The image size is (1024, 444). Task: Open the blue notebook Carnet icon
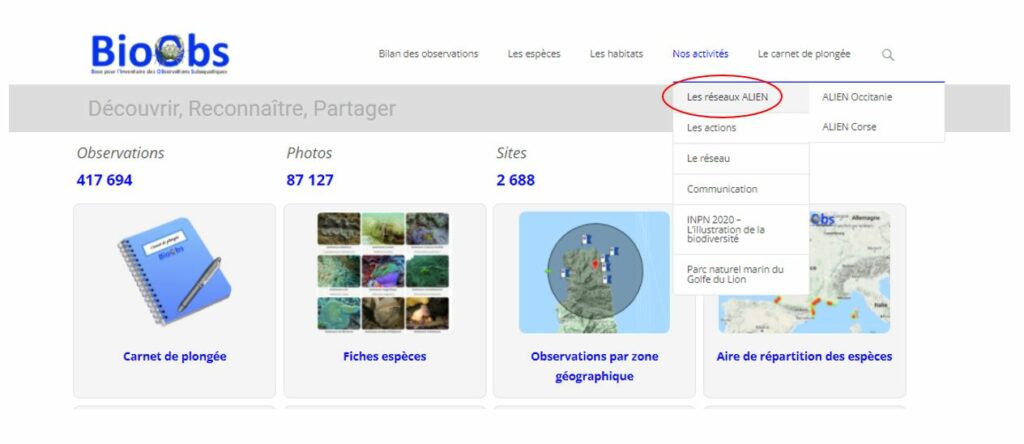[174, 272]
